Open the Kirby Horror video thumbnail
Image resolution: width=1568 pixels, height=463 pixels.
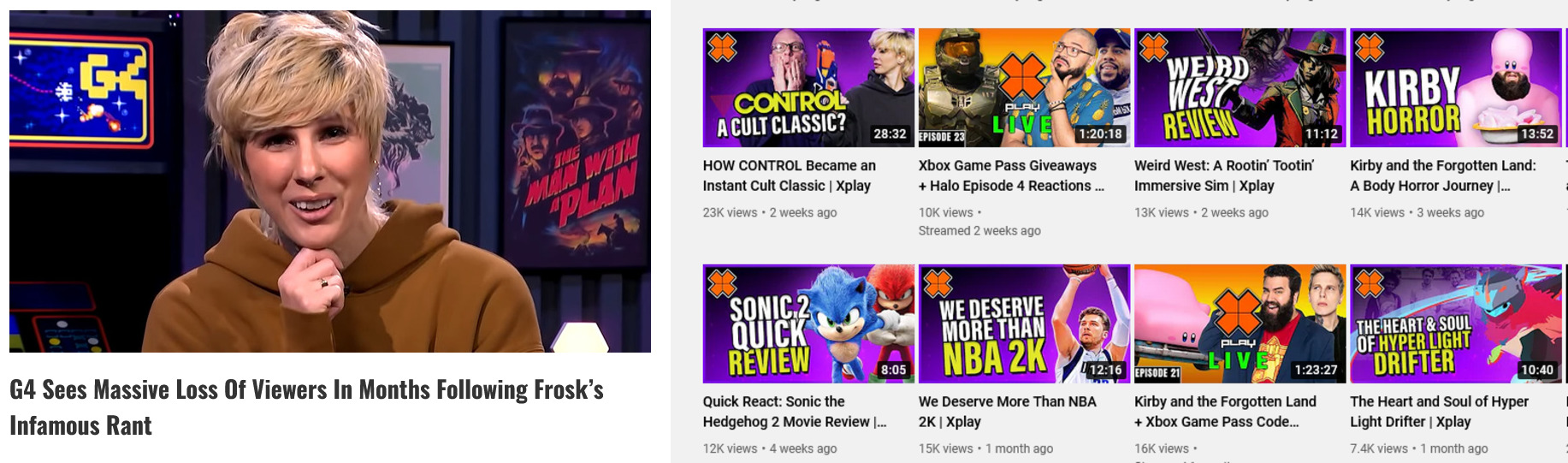(1456, 88)
